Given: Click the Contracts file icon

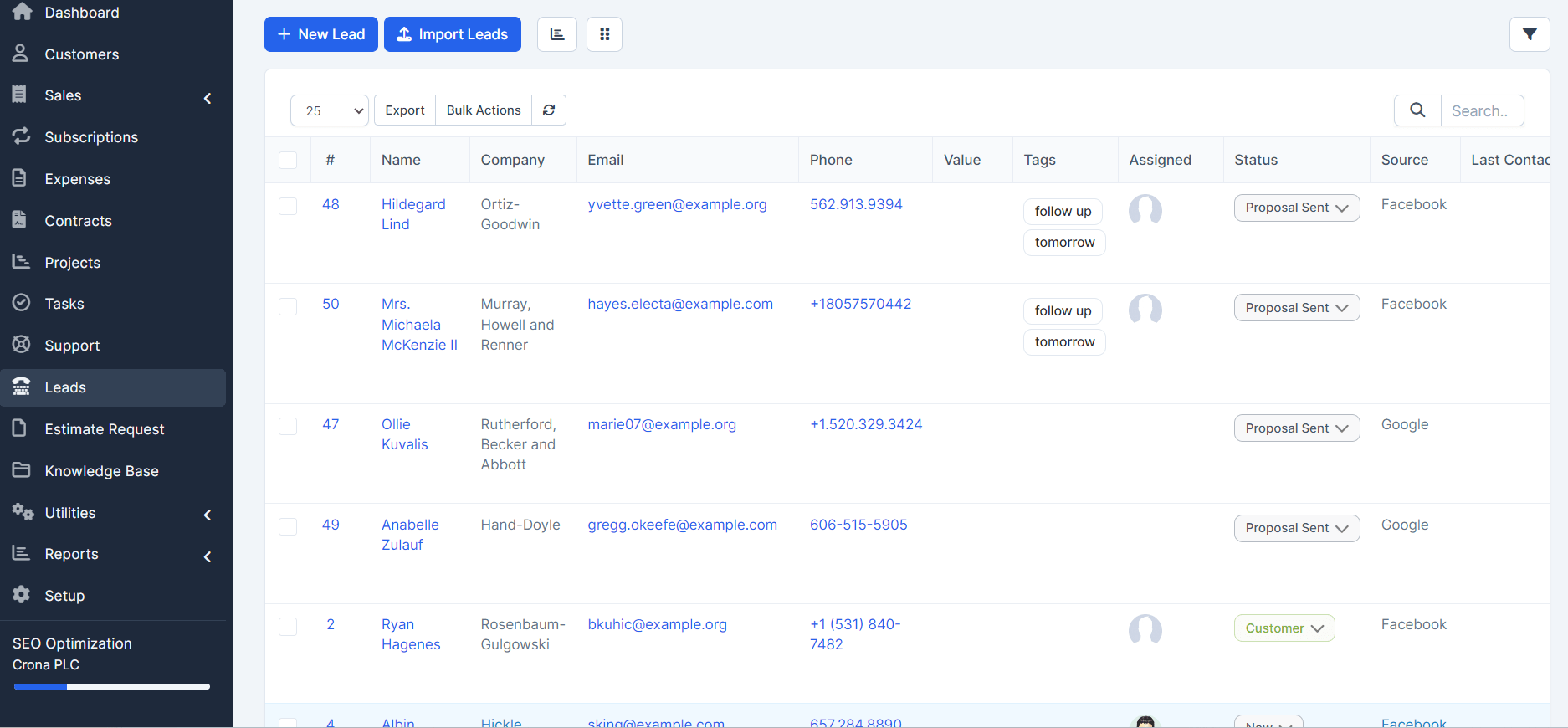Looking at the screenshot, I should click(20, 220).
